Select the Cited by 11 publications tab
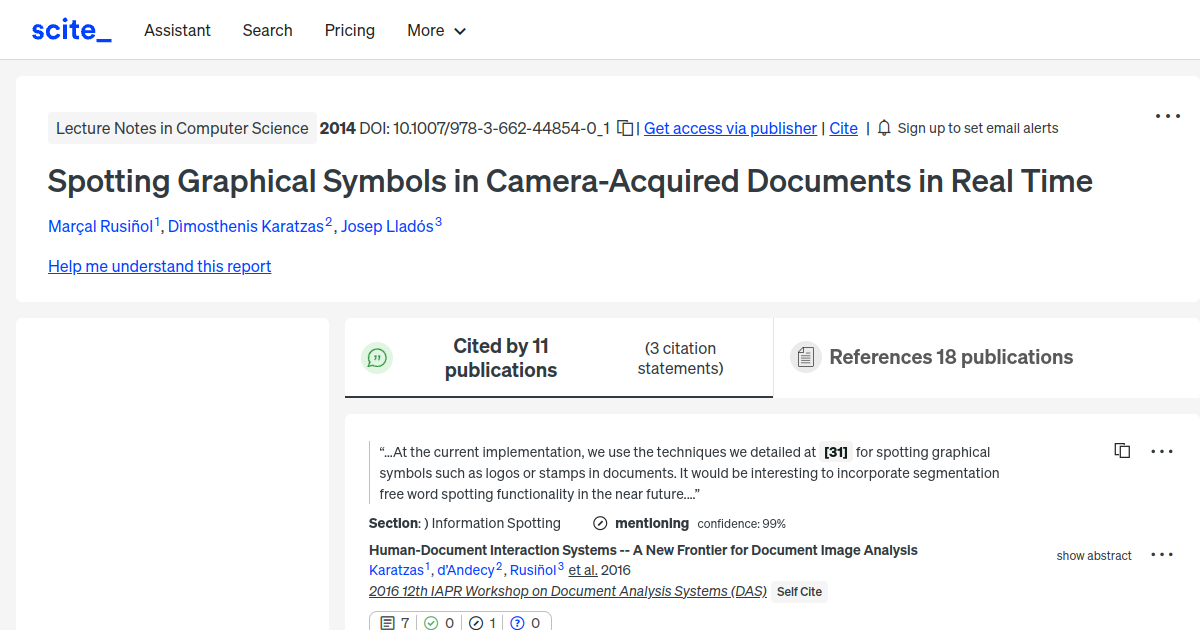 pos(500,357)
